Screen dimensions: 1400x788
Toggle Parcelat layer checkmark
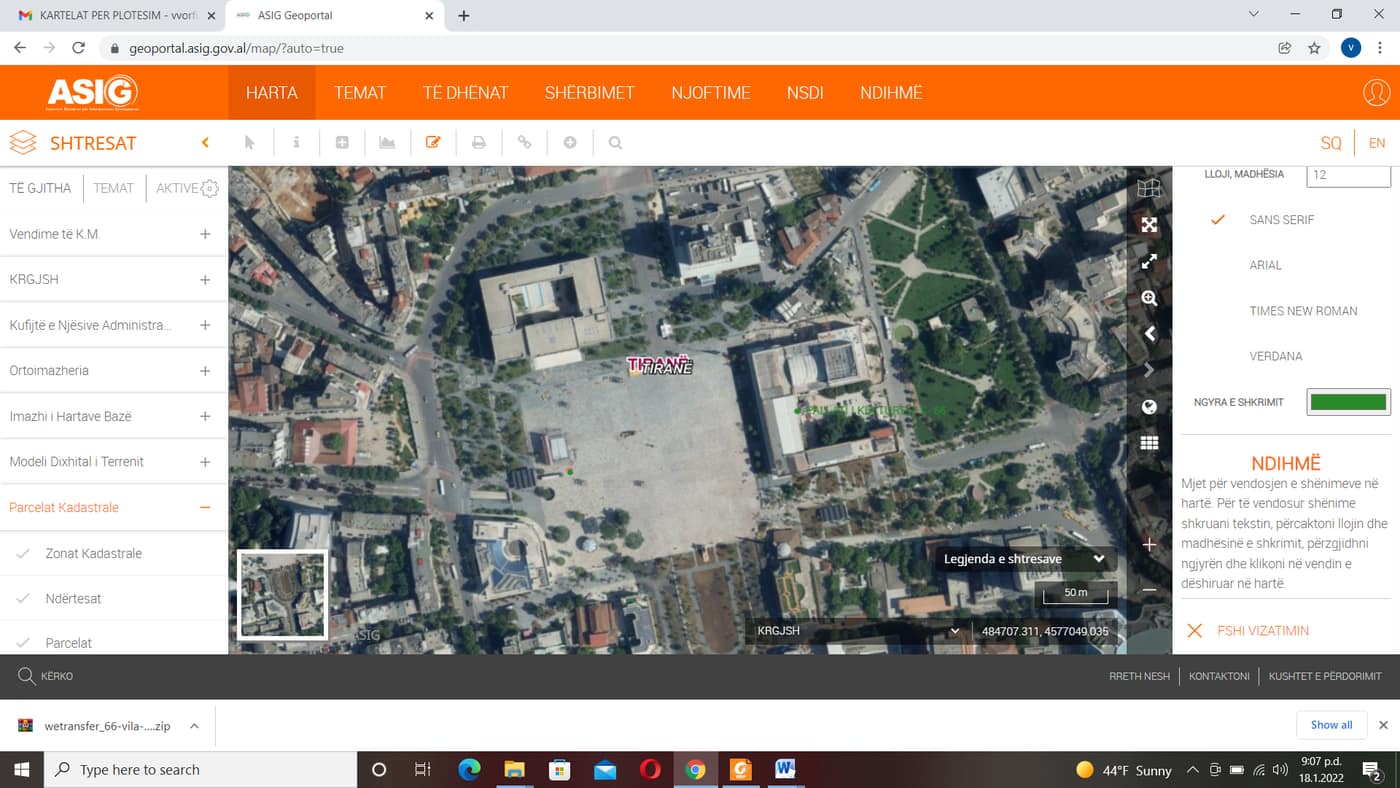[x=23, y=643]
